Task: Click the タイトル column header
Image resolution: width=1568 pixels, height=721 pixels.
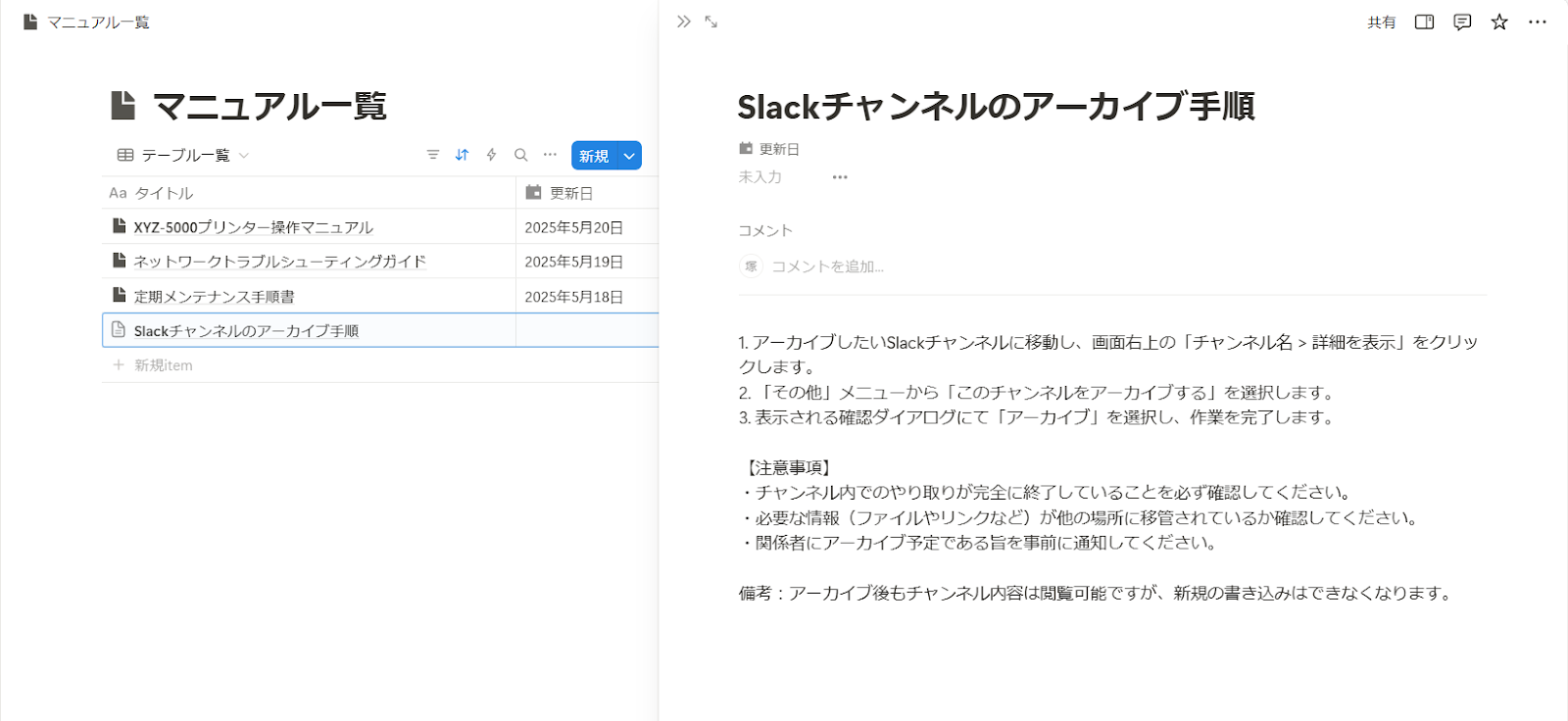Action: 309,193
